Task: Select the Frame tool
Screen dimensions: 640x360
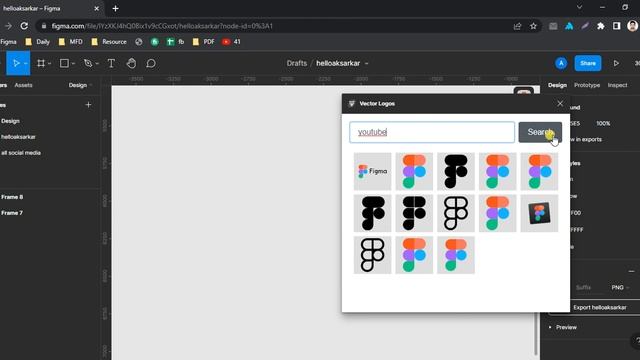Action: pyautogui.click(x=41, y=63)
